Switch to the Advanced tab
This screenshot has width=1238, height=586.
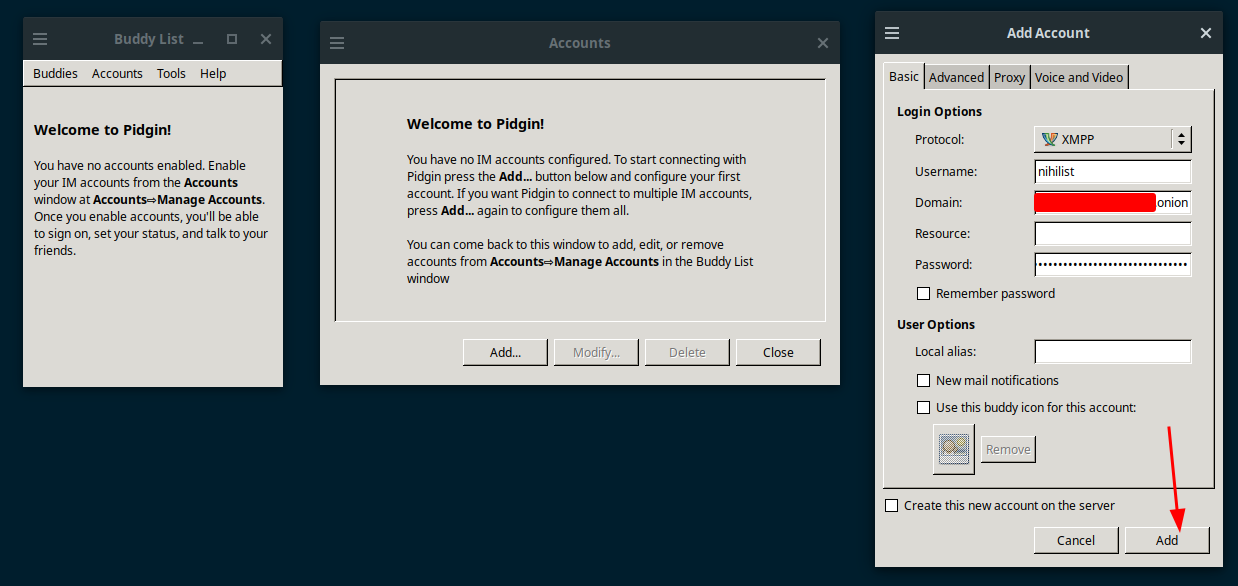pyautogui.click(x=957, y=77)
